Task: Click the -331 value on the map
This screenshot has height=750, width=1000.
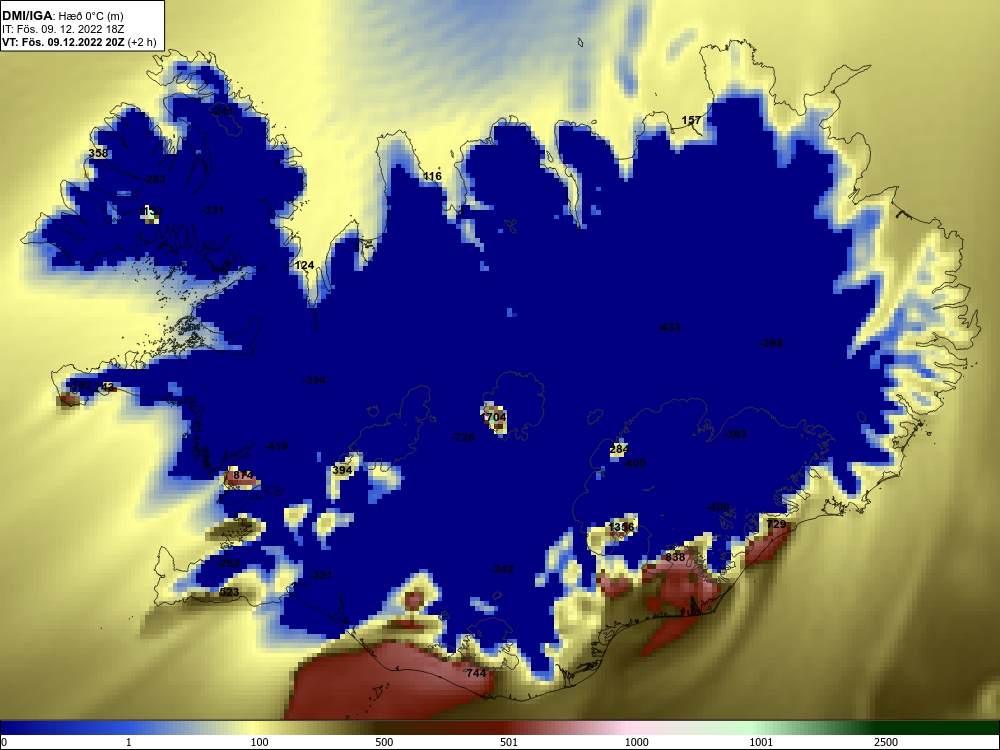Action: (213, 210)
